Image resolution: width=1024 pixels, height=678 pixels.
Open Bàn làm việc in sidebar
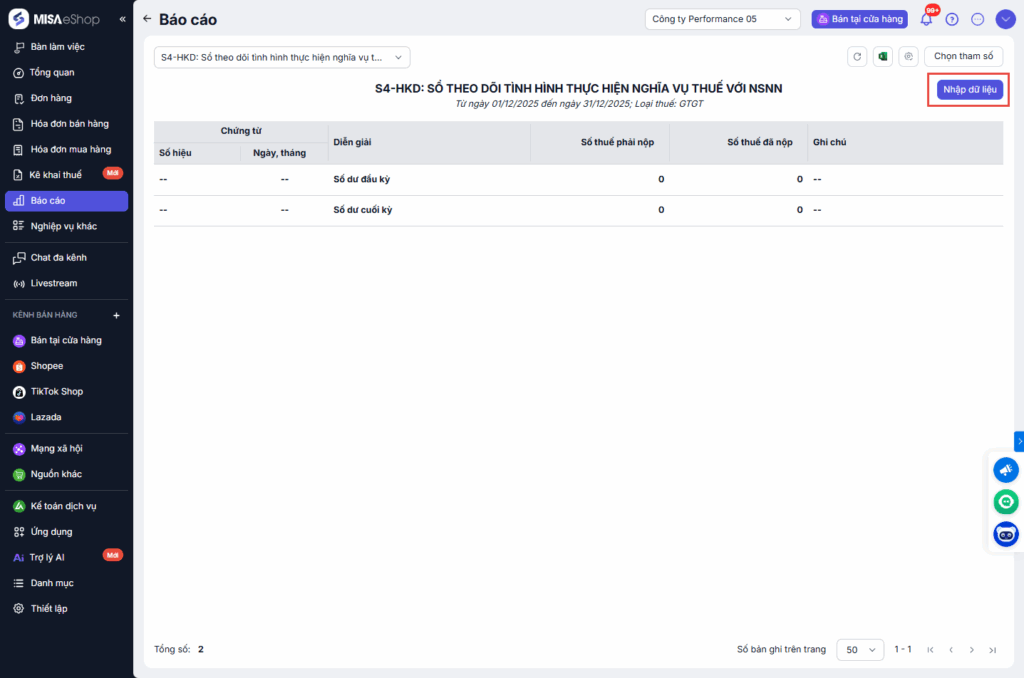[66, 47]
